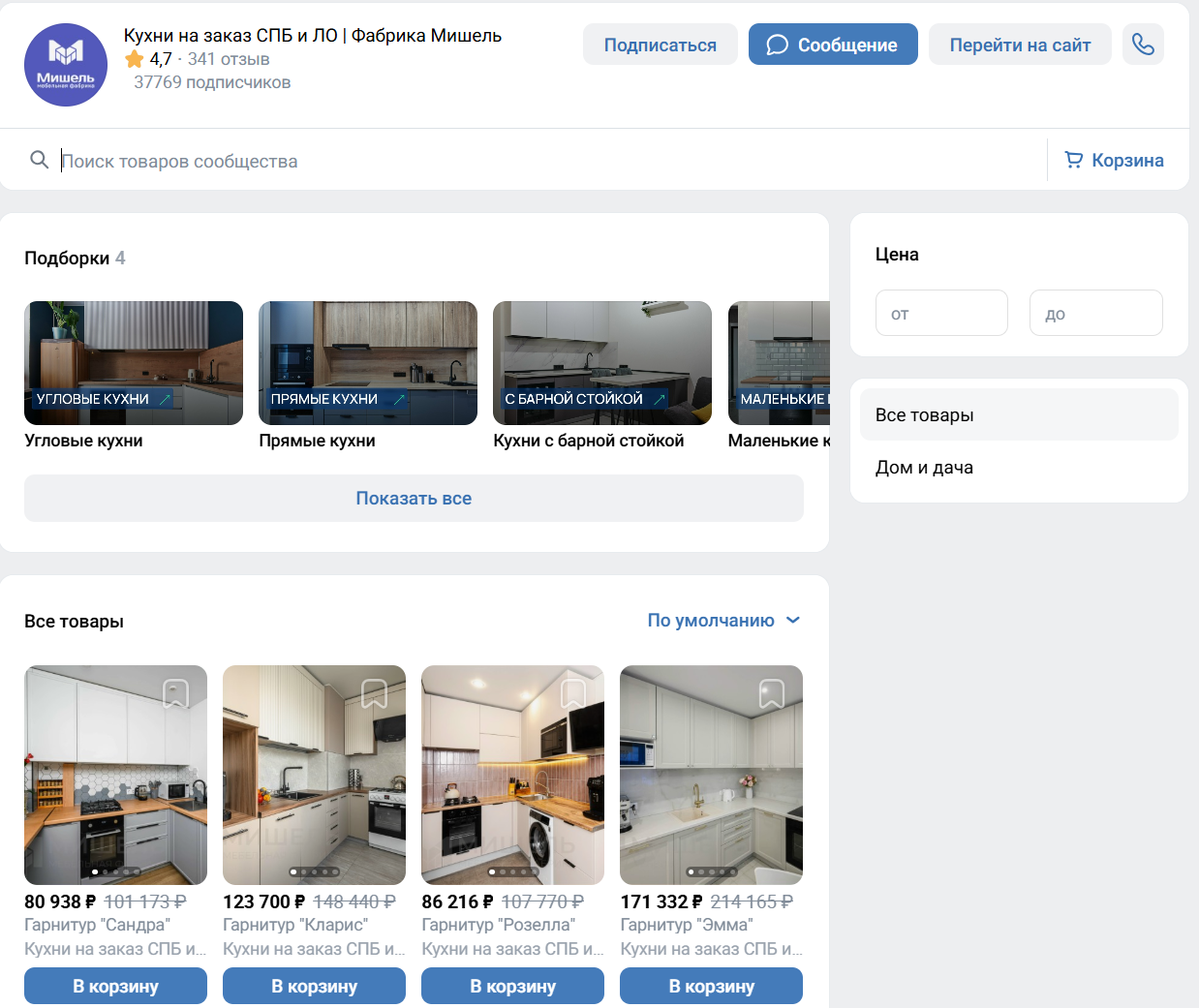
Task: Bookmark the Гарнитур "Розелла" product
Action: [573, 693]
